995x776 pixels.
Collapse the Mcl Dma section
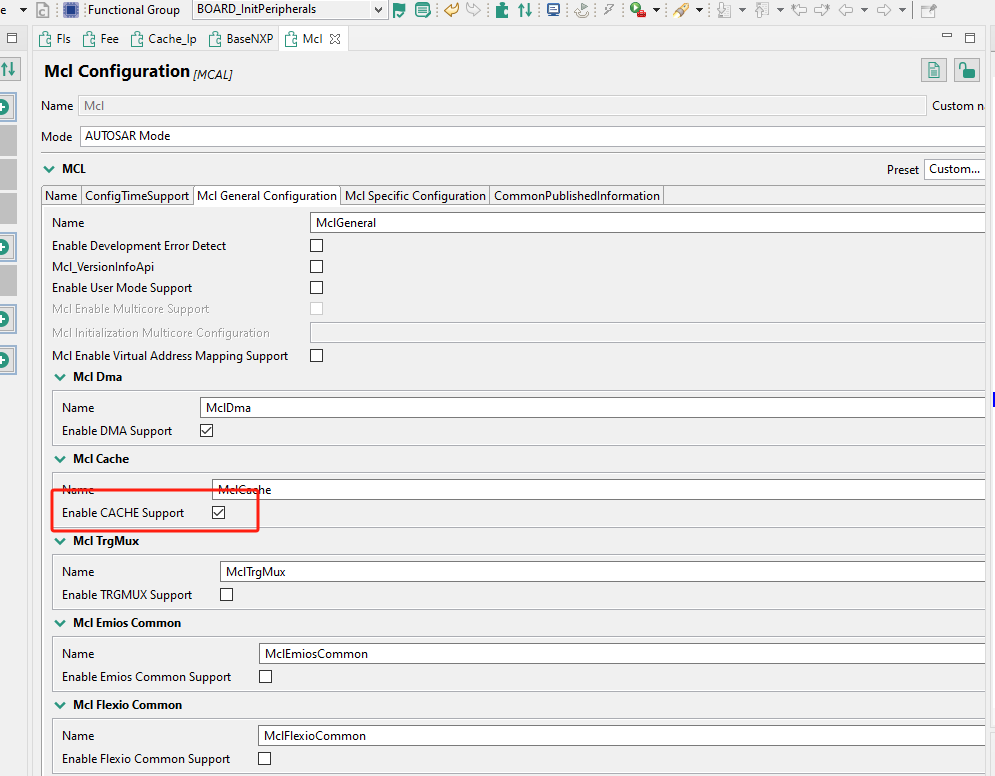tap(60, 376)
